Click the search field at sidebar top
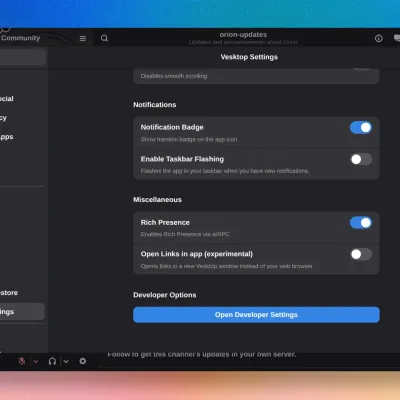Image resolution: width=400 pixels, height=400 pixels. click(x=23, y=57)
